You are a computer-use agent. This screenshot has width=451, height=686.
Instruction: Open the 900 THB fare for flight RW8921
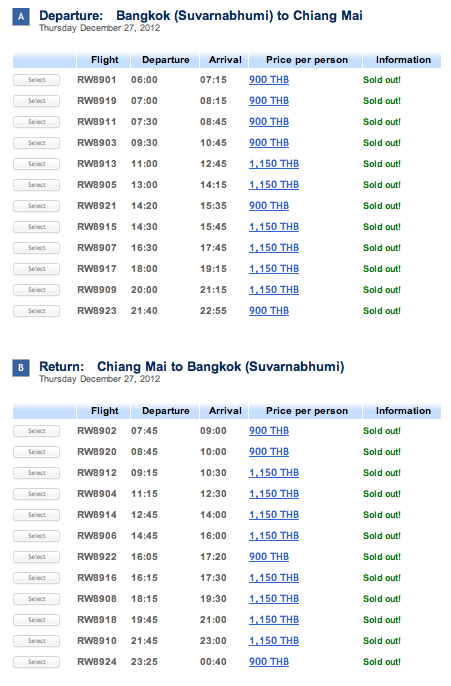pyautogui.click(x=269, y=206)
